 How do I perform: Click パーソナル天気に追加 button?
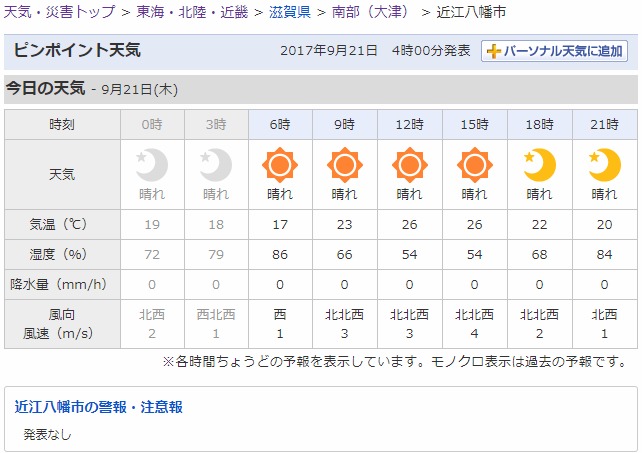pyautogui.click(x=554, y=51)
